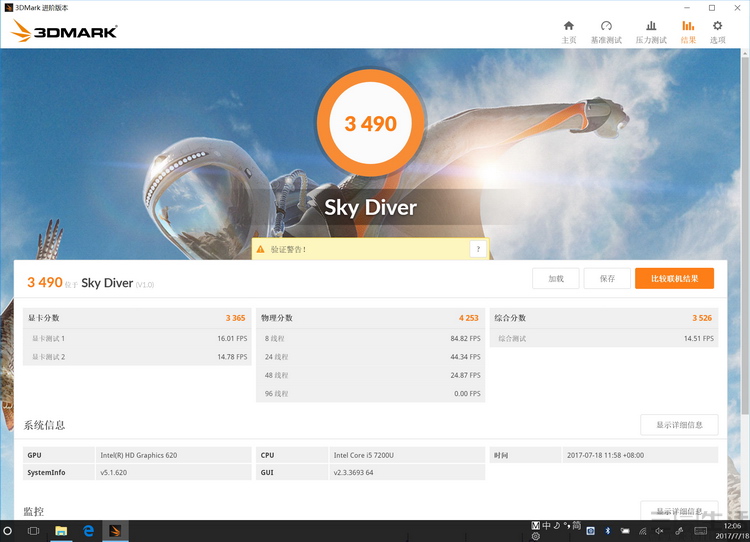Click the 监控 section heading
The height and width of the screenshot is (542, 750).
coord(33,511)
